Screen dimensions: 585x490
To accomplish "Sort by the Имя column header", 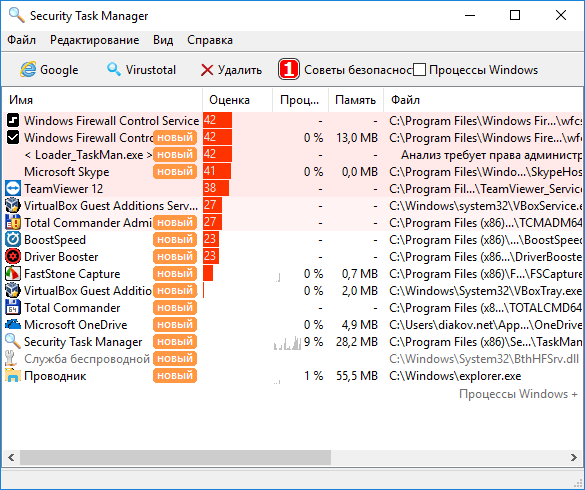I will point(103,100).
